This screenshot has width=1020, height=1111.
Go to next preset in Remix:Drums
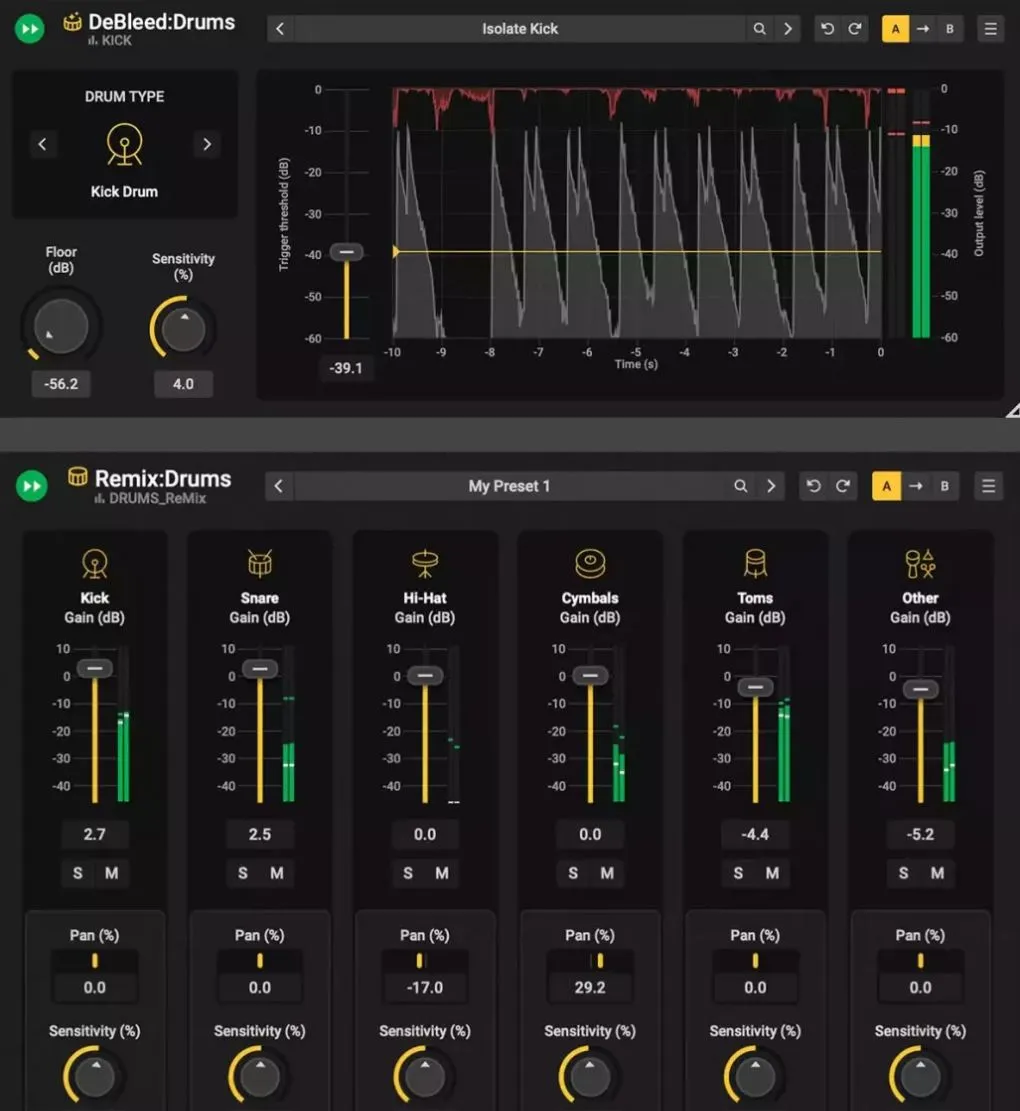771,486
